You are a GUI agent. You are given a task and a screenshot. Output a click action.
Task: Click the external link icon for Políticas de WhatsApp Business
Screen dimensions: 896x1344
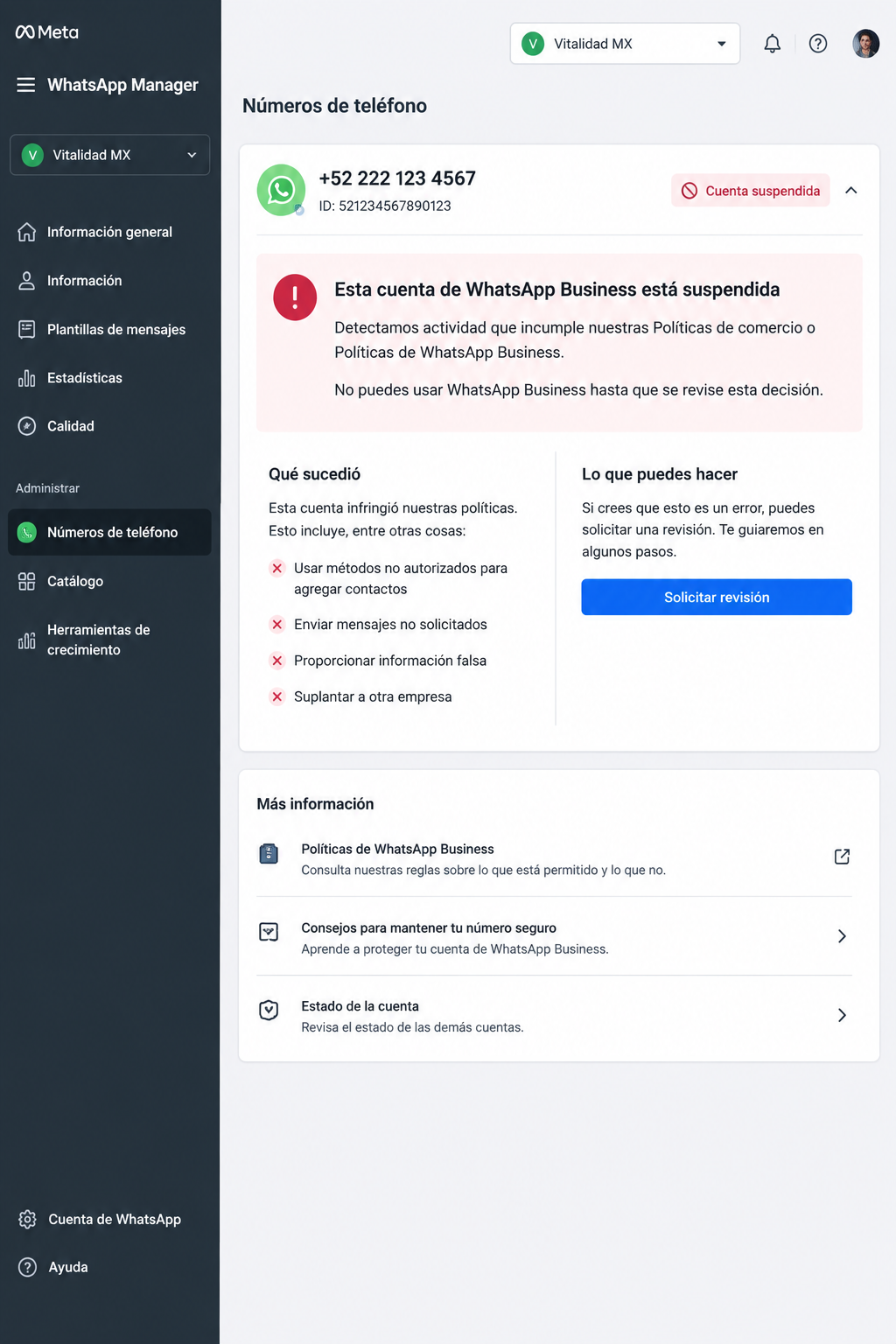tap(842, 857)
